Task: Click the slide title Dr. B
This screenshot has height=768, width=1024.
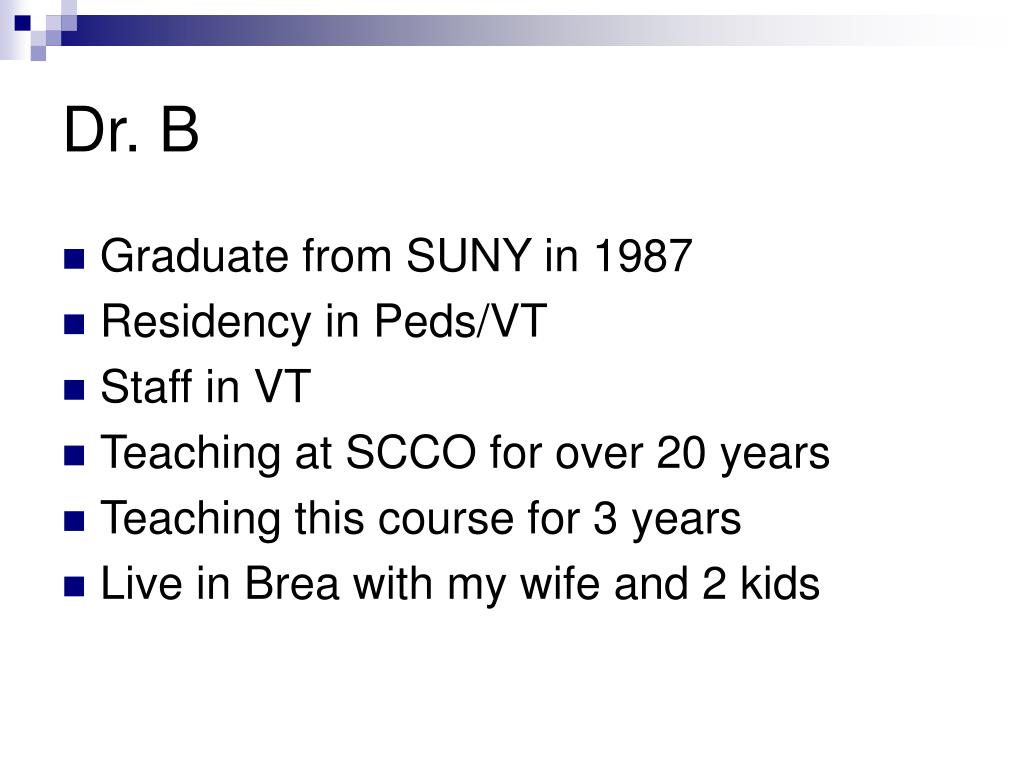Action: tap(131, 130)
